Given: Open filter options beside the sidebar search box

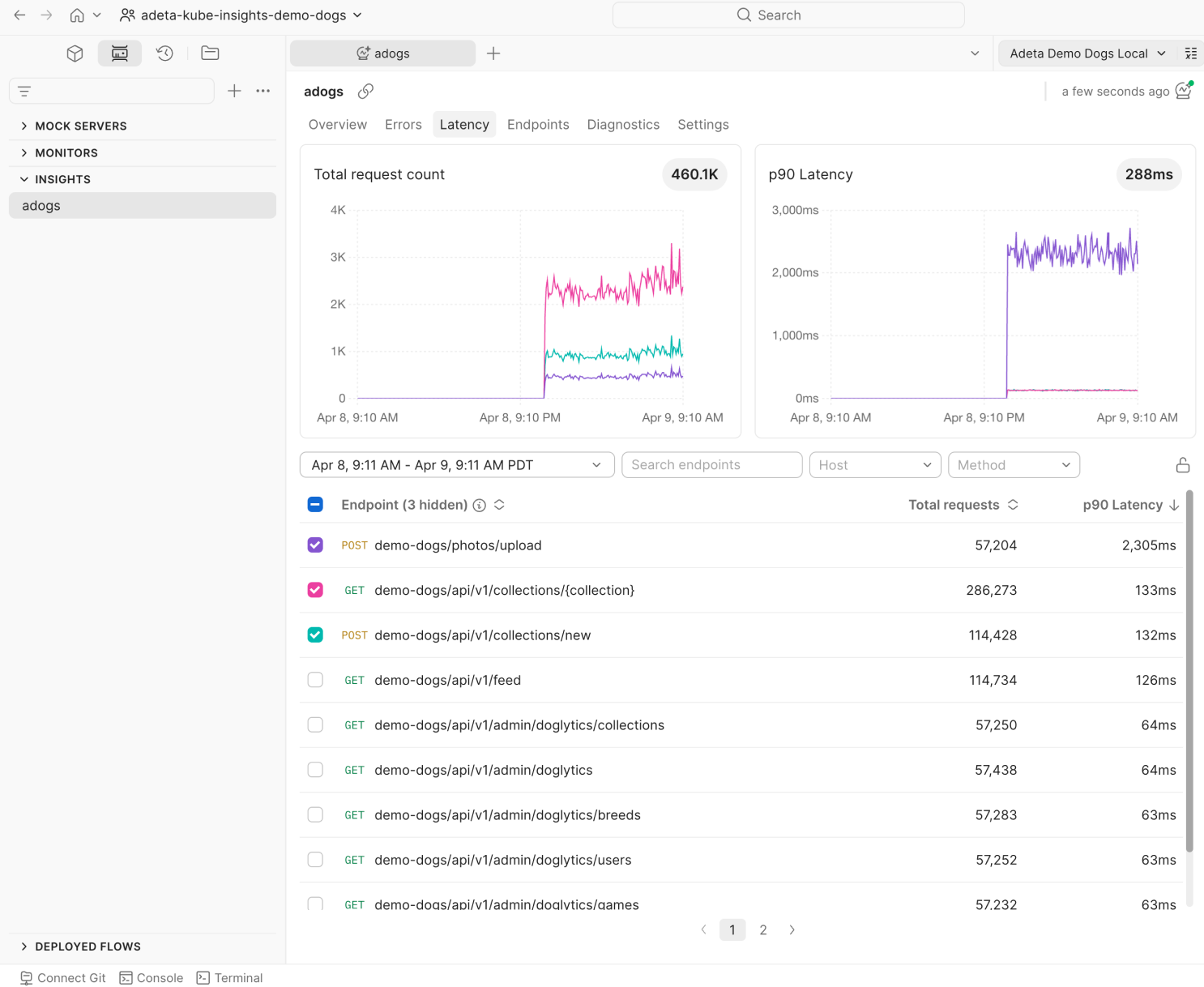Looking at the screenshot, I should click(23, 91).
